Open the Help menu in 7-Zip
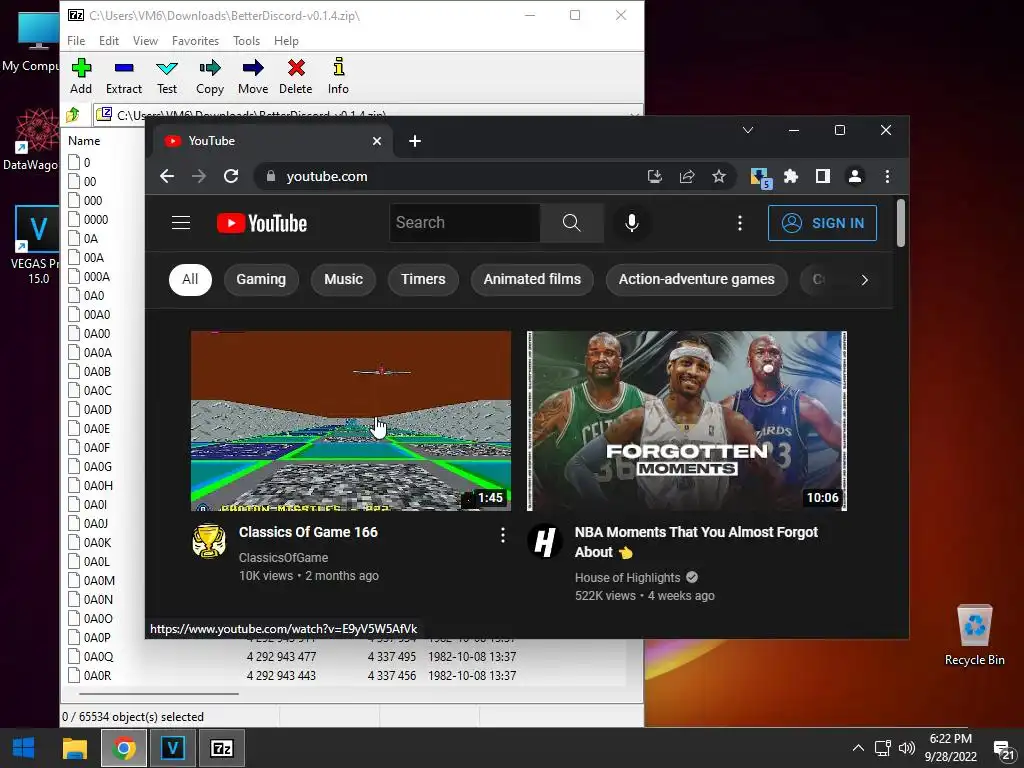This screenshot has width=1024, height=768. 286,40
